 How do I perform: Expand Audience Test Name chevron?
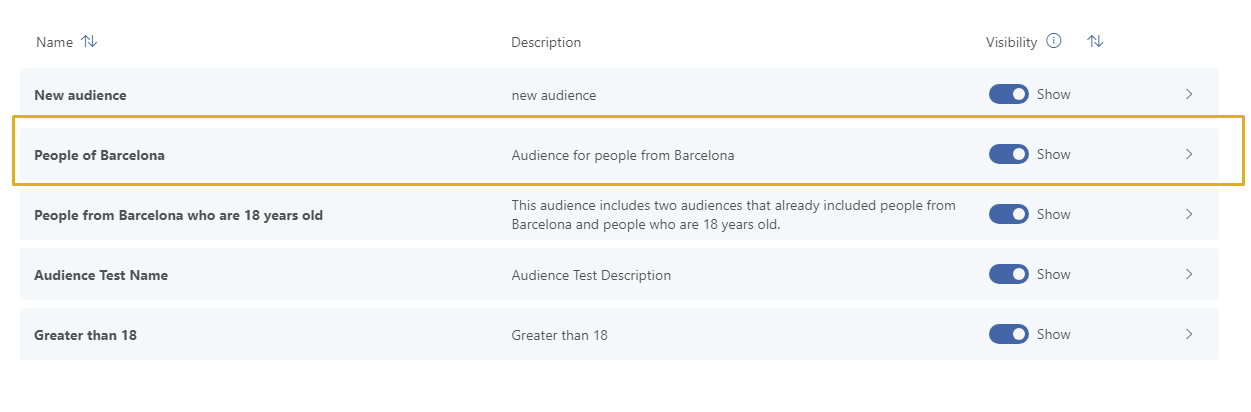click(x=1189, y=274)
